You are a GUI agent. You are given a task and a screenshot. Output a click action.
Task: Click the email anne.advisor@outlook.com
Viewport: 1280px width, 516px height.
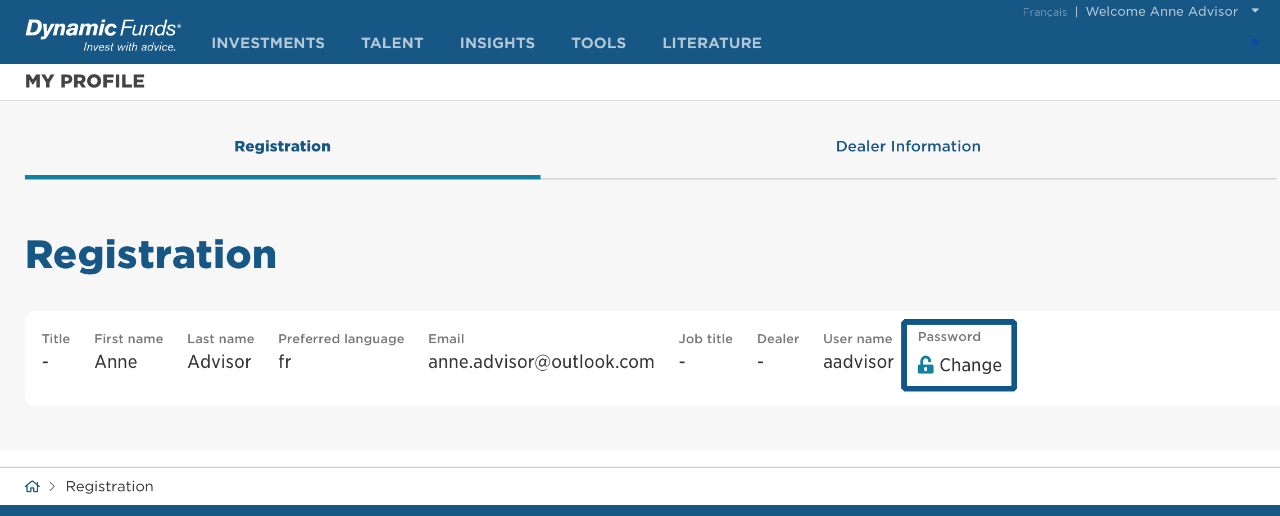541,362
